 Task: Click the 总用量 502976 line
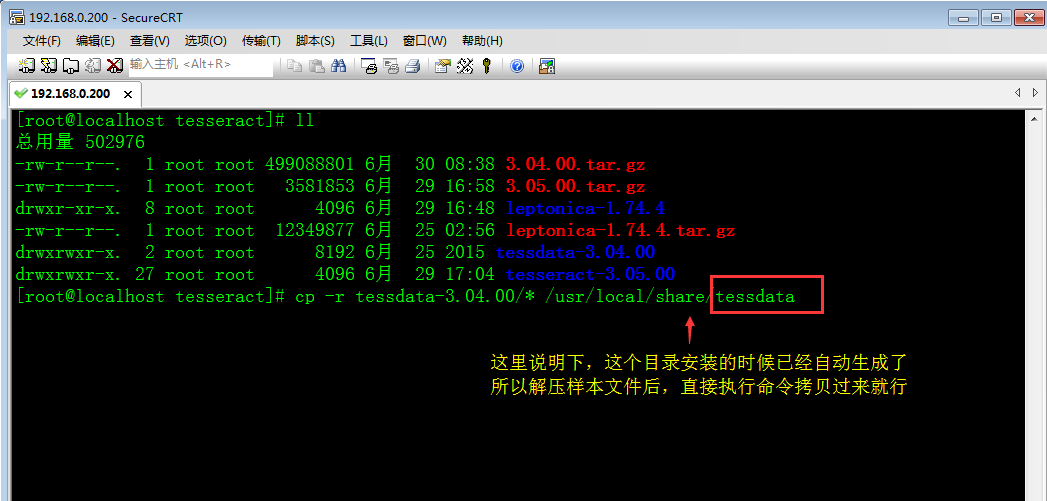click(80, 142)
